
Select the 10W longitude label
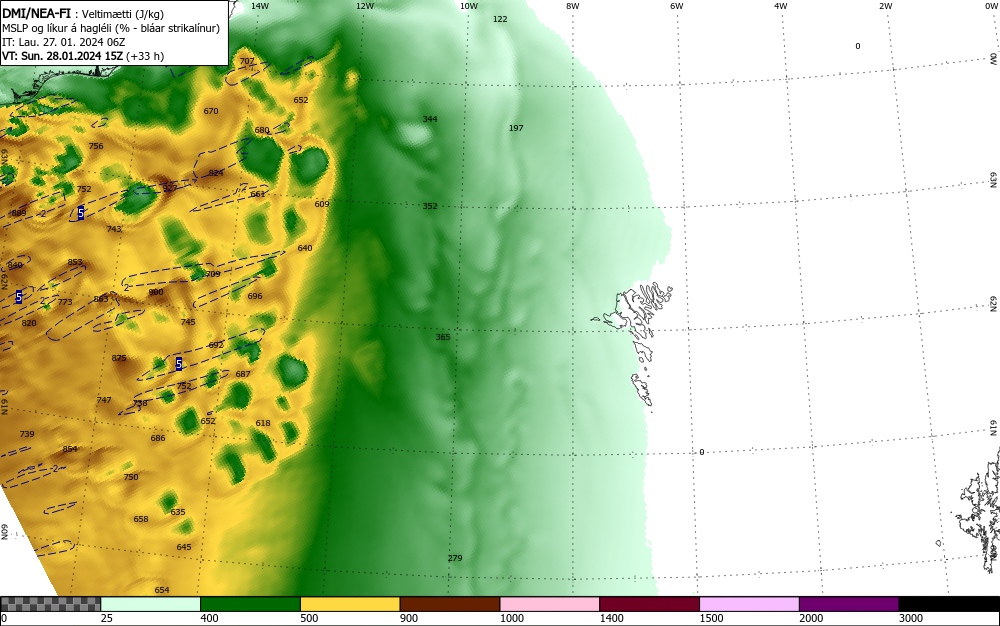click(469, 6)
